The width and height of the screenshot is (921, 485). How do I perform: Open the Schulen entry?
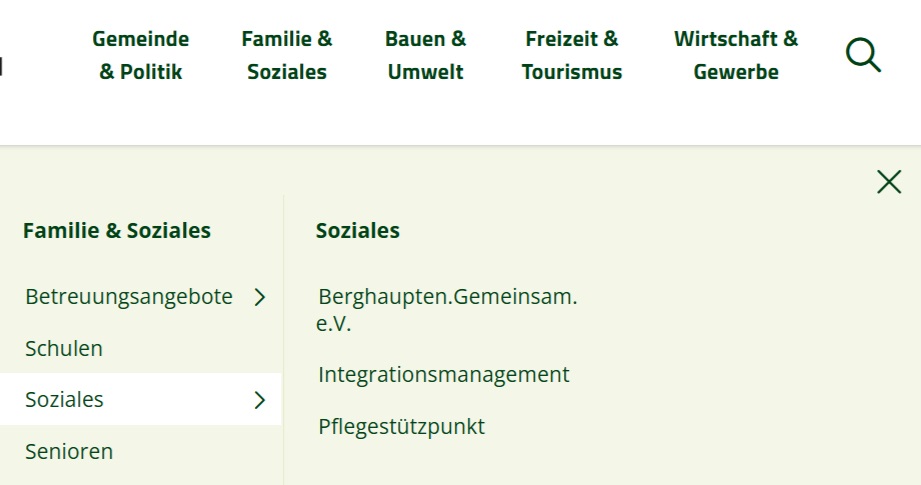(x=64, y=349)
